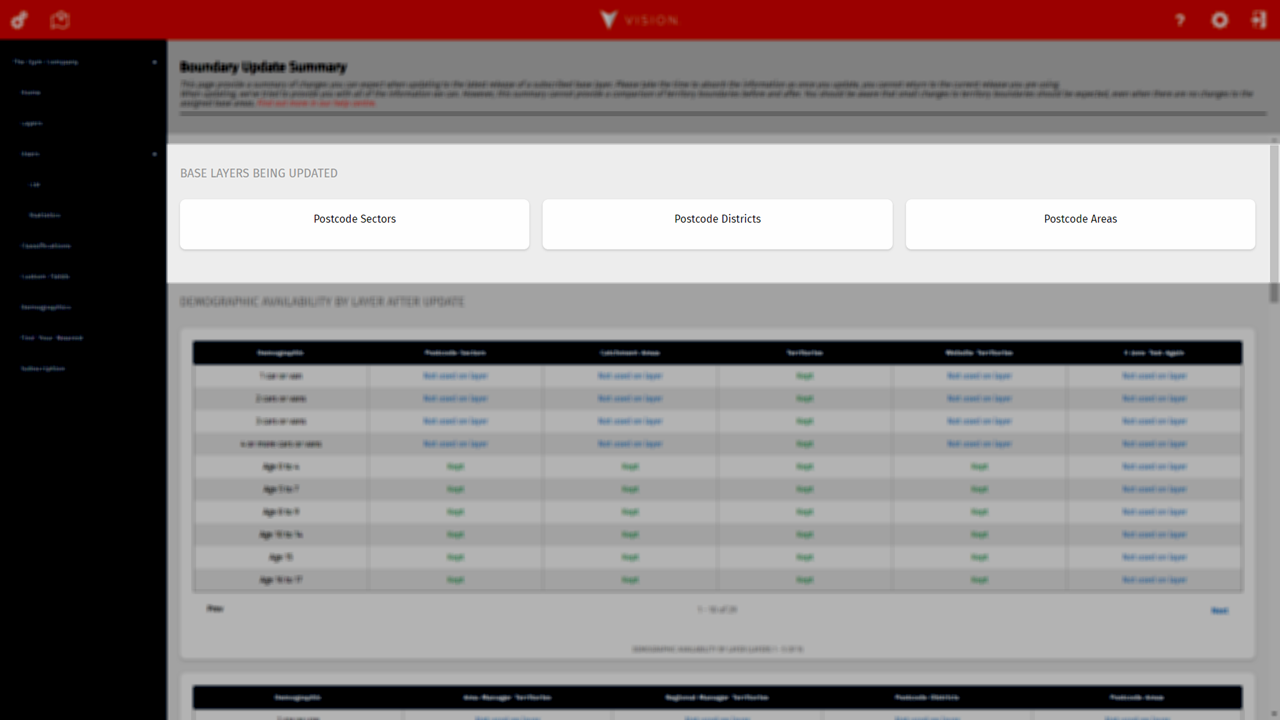Open Demographics in the left sidebar
This screenshot has height=720, width=1280.
46,307
